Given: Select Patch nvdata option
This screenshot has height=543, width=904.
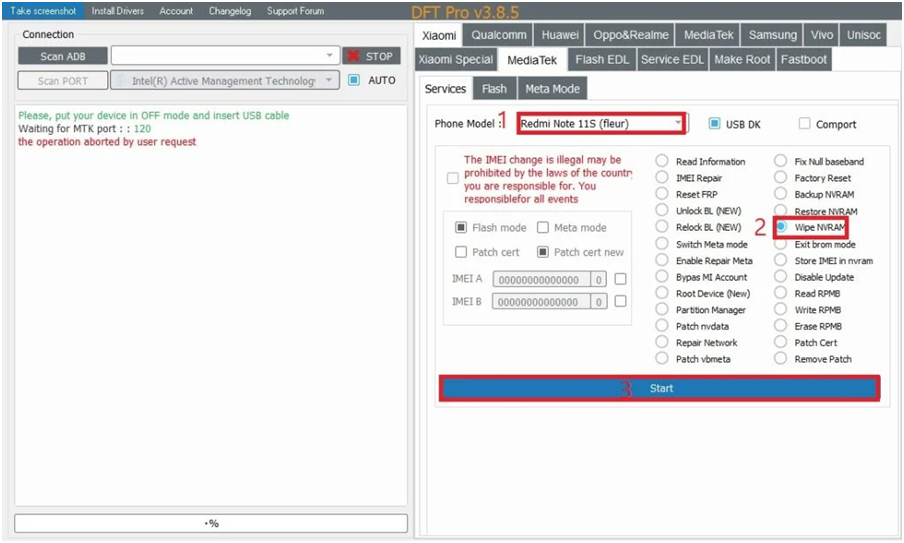Looking at the screenshot, I should pyautogui.click(x=662, y=326).
